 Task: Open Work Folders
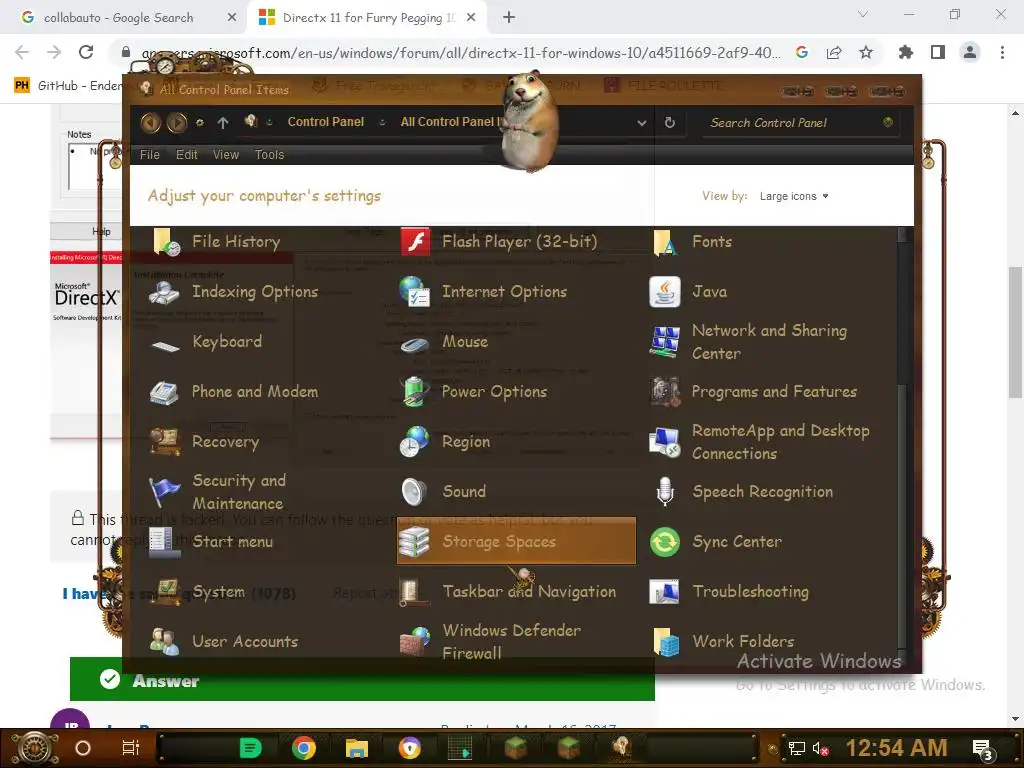[x=723, y=642]
